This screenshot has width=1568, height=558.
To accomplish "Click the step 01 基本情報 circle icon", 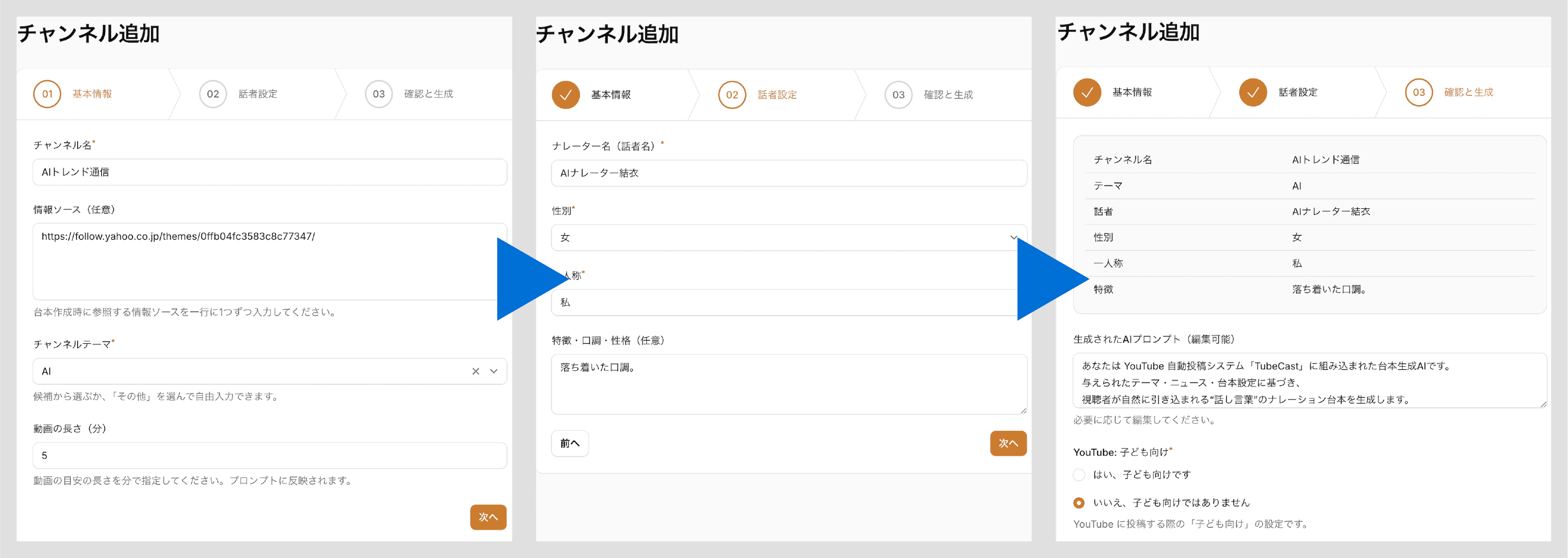I will (x=47, y=94).
